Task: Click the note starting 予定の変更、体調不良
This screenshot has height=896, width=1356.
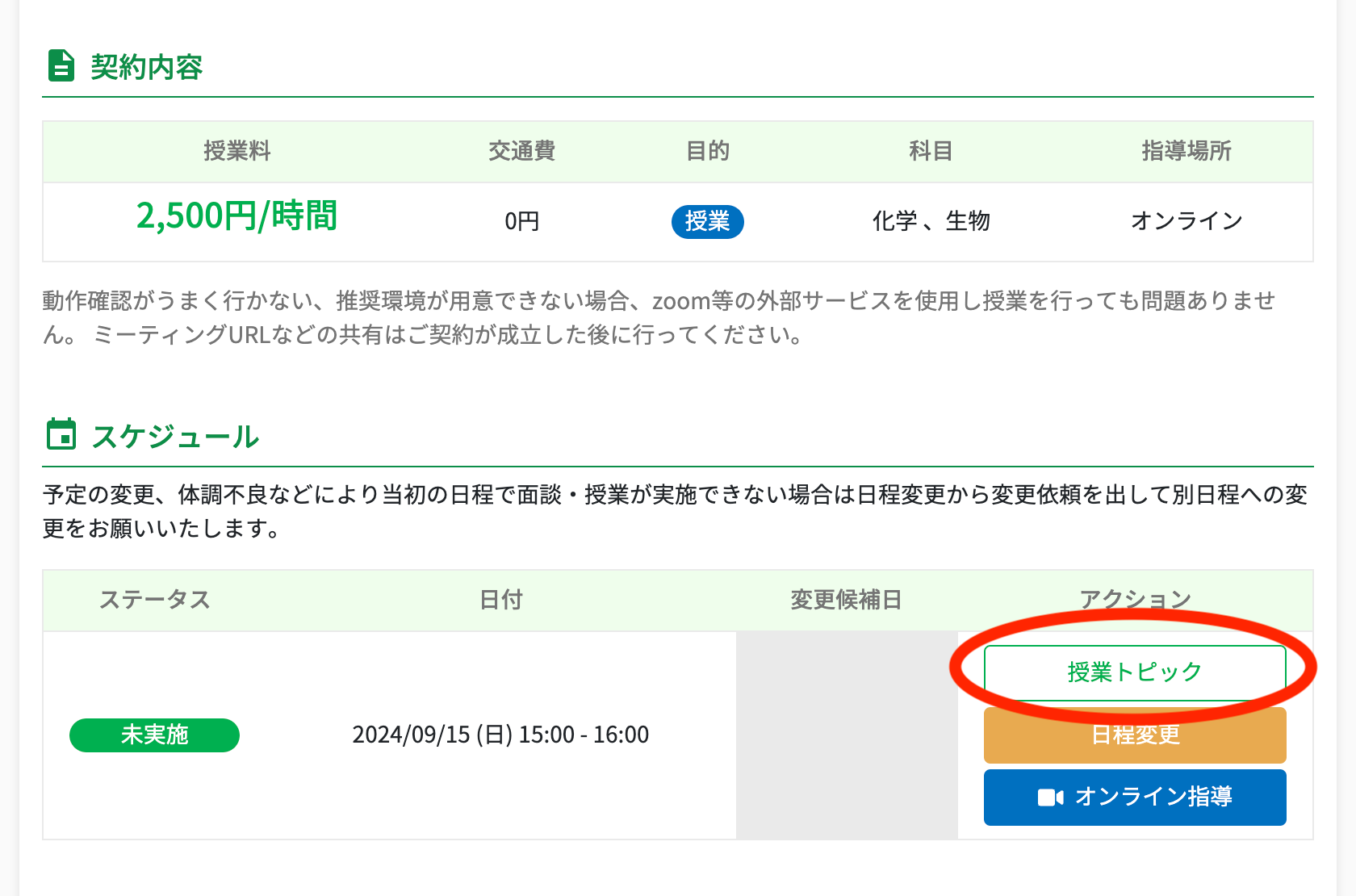Action: click(675, 512)
